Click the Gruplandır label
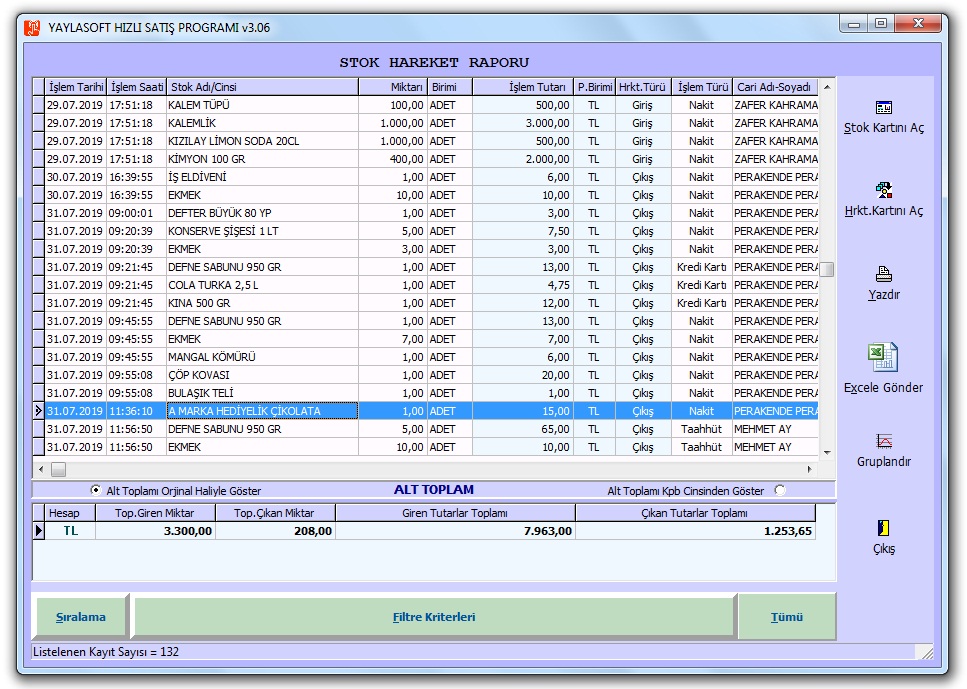The height and width of the screenshot is (689, 967). 884,461
